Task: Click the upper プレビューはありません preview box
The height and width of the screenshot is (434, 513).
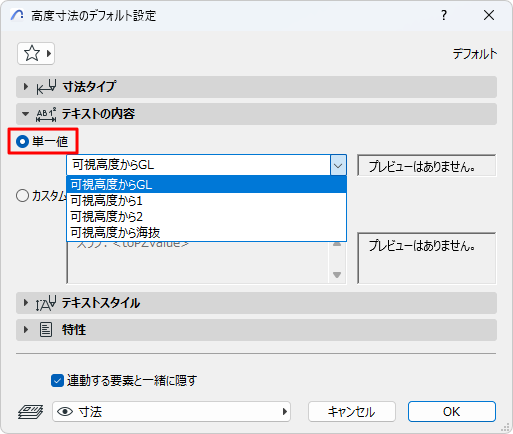Action: pos(427,166)
